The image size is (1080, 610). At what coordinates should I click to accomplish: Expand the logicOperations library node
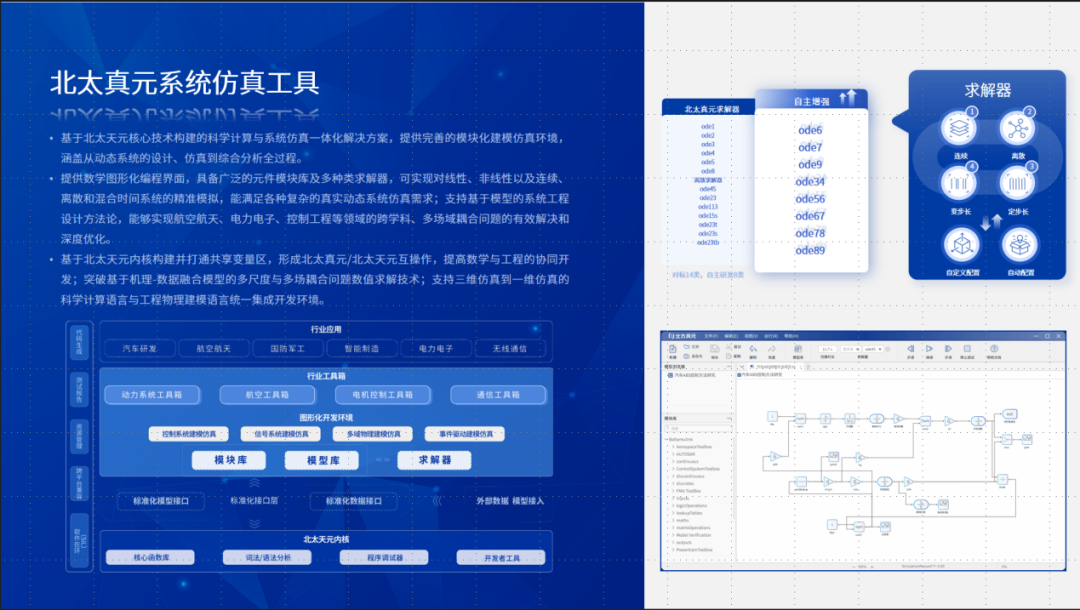point(673,505)
